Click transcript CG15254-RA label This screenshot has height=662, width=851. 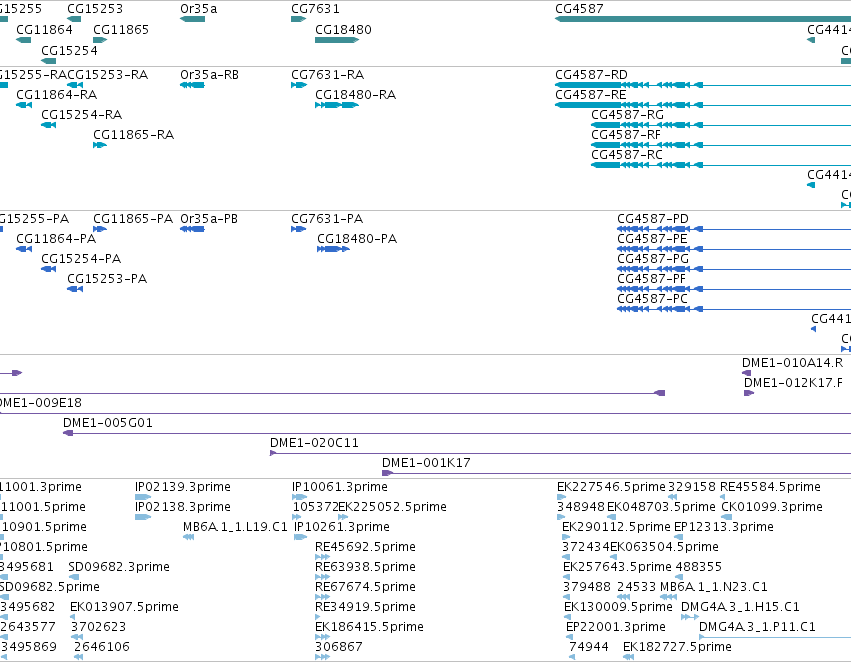tap(81, 114)
